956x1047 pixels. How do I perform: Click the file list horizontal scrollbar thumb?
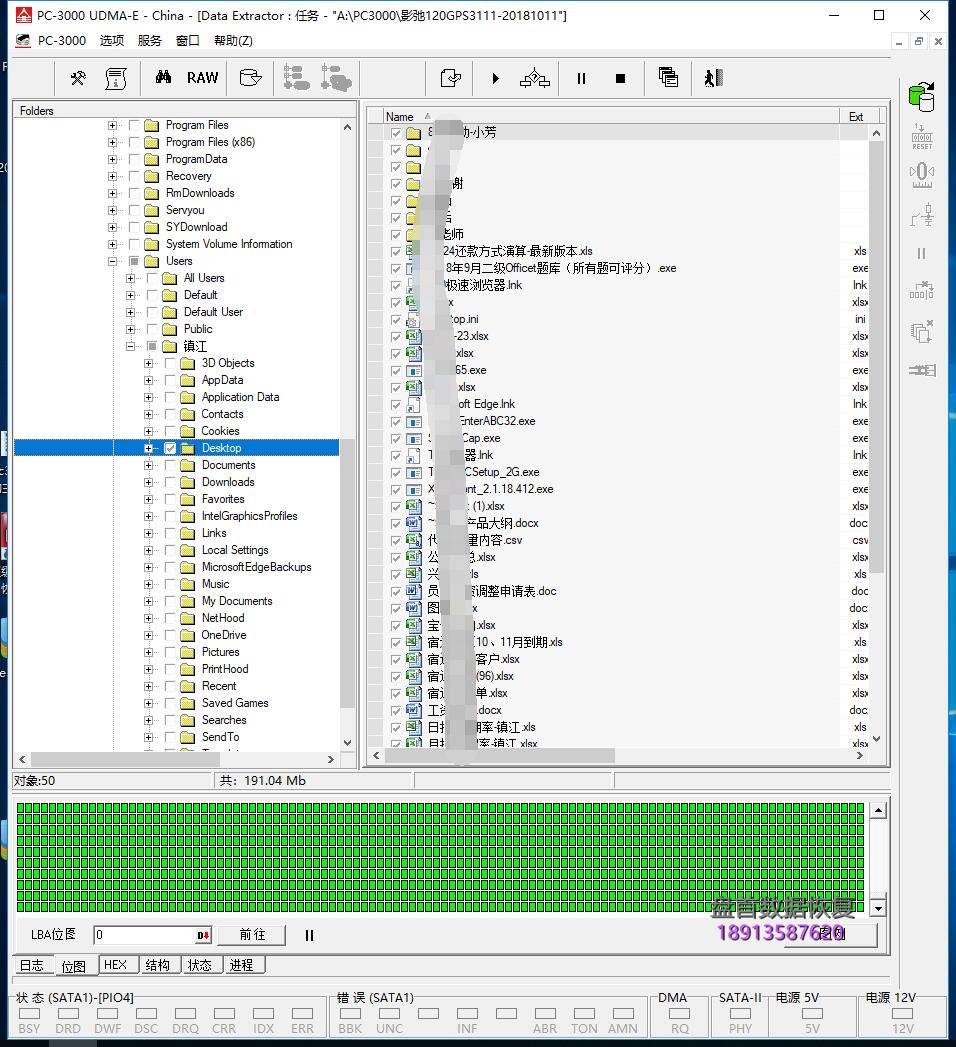click(x=499, y=756)
